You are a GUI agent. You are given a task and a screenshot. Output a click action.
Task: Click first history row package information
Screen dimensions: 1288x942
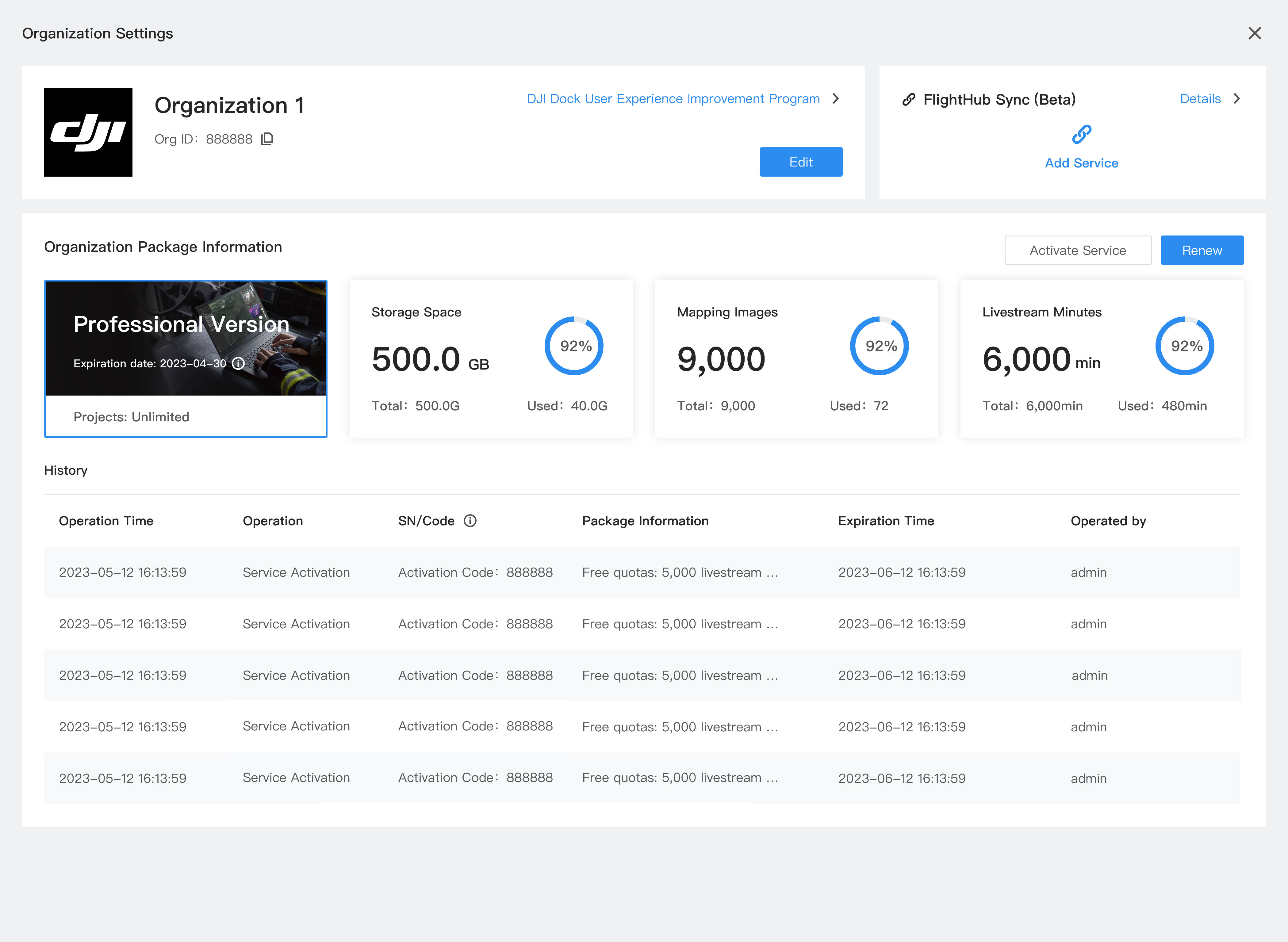tap(680, 572)
